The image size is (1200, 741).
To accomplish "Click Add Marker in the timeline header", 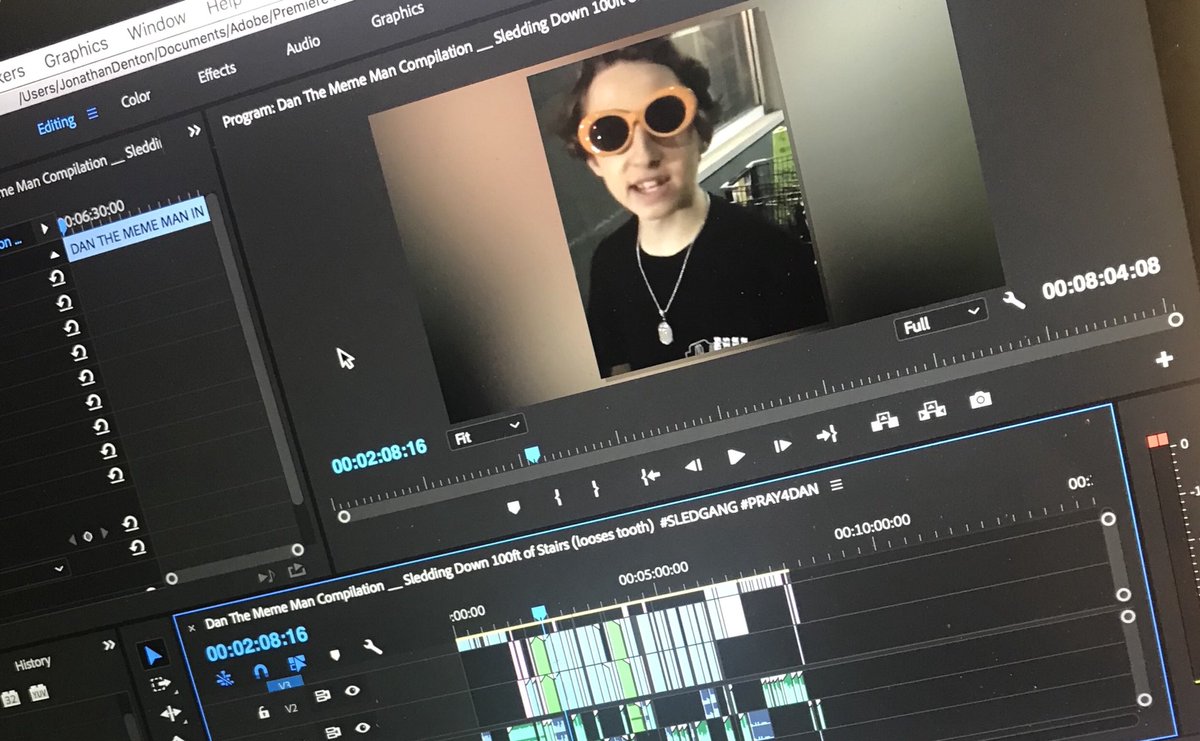I will coord(334,655).
